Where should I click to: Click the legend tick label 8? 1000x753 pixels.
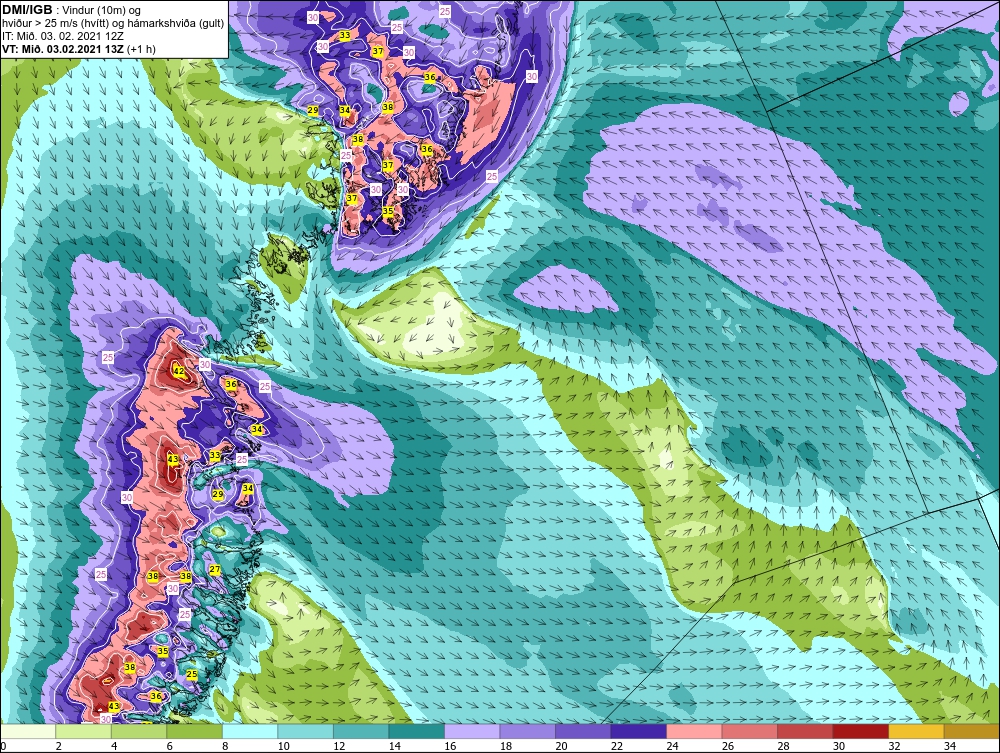click(x=225, y=746)
